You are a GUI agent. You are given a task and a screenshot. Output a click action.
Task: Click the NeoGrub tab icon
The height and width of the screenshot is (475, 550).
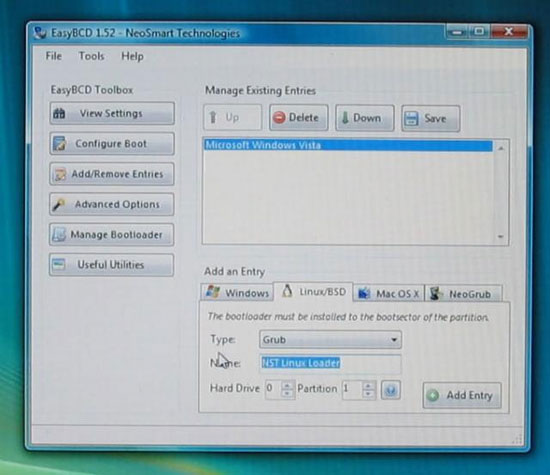point(436,294)
